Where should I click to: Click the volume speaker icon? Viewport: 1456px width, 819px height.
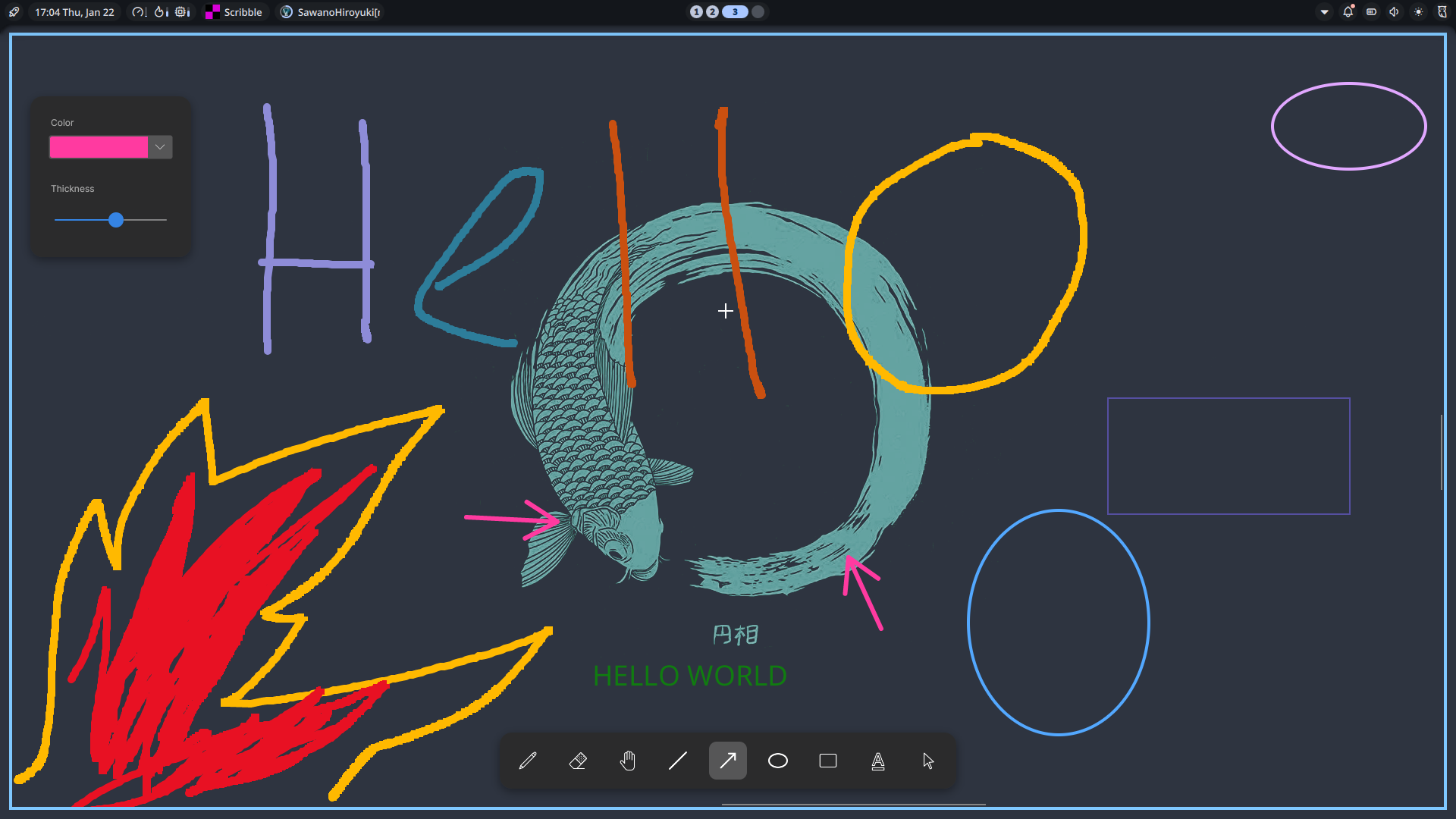click(x=1395, y=12)
